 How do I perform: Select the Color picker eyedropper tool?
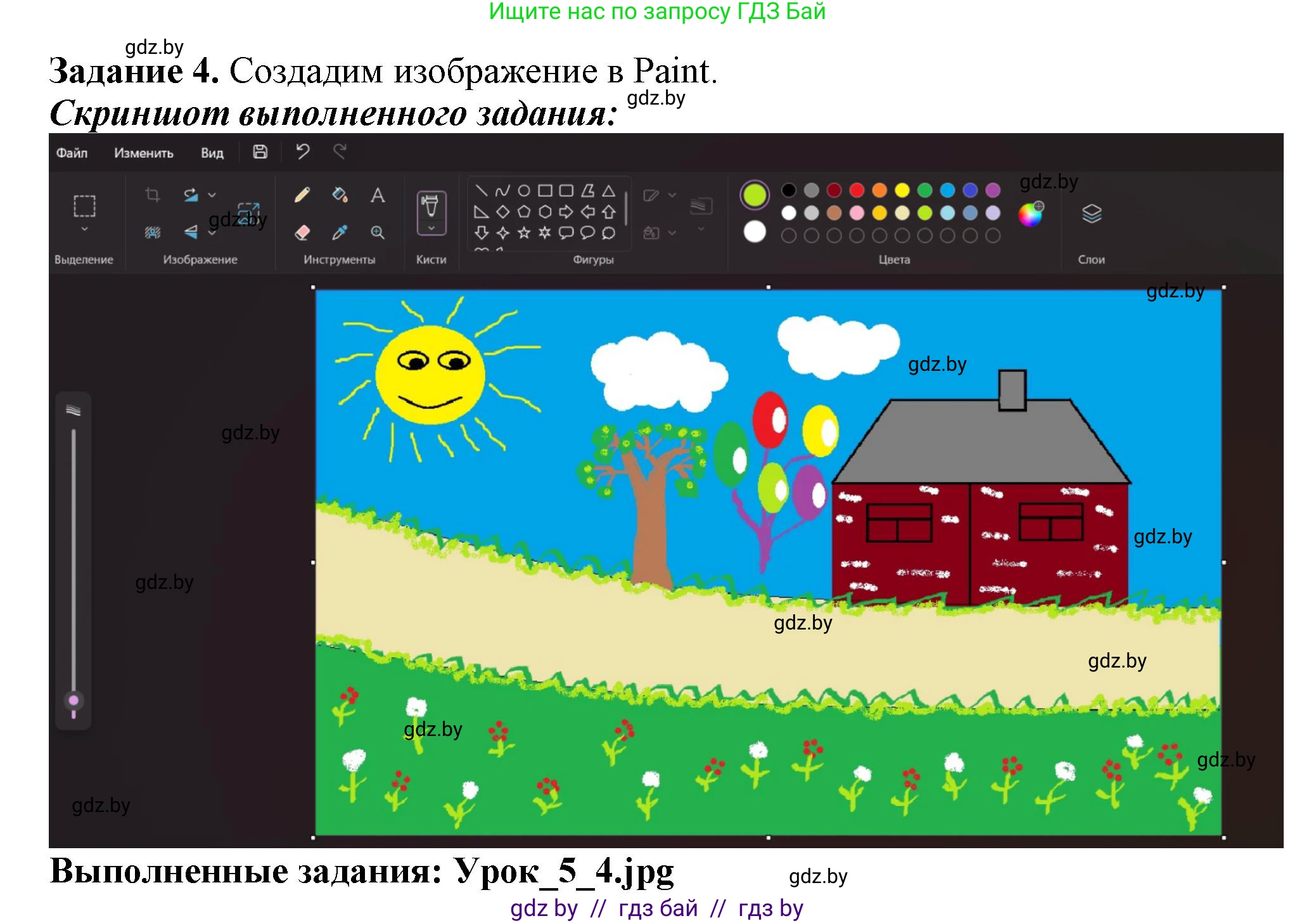(340, 233)
